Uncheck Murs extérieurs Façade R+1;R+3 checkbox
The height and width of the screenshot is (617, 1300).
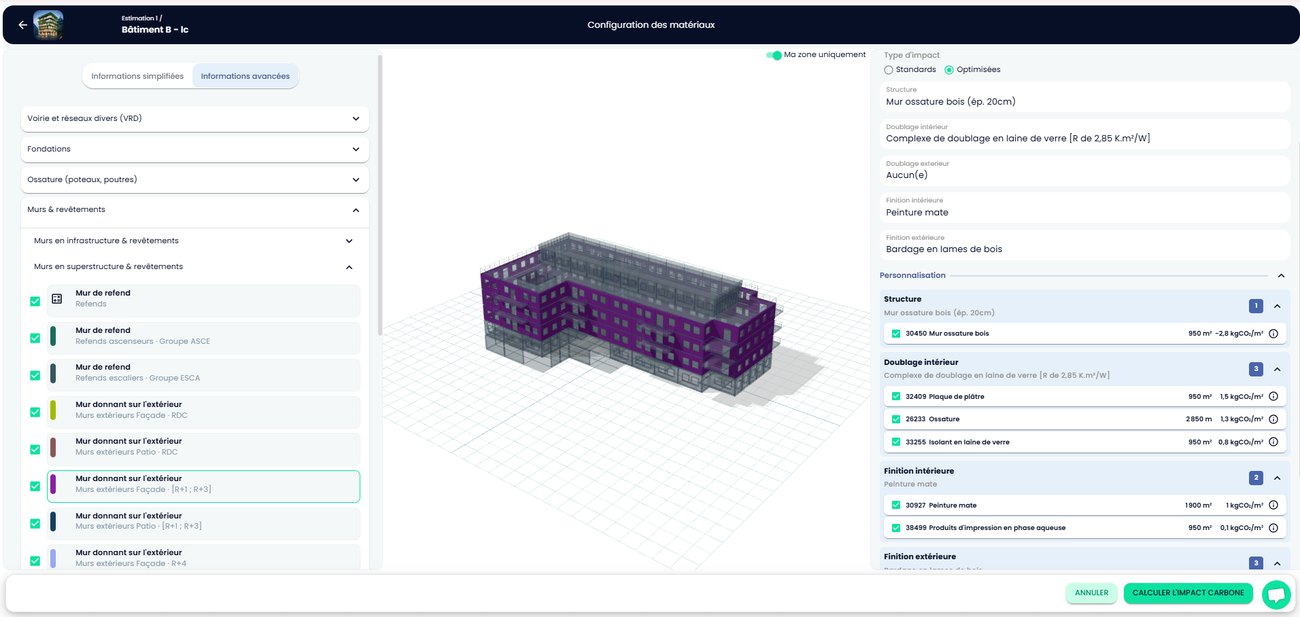pos(35,486)
